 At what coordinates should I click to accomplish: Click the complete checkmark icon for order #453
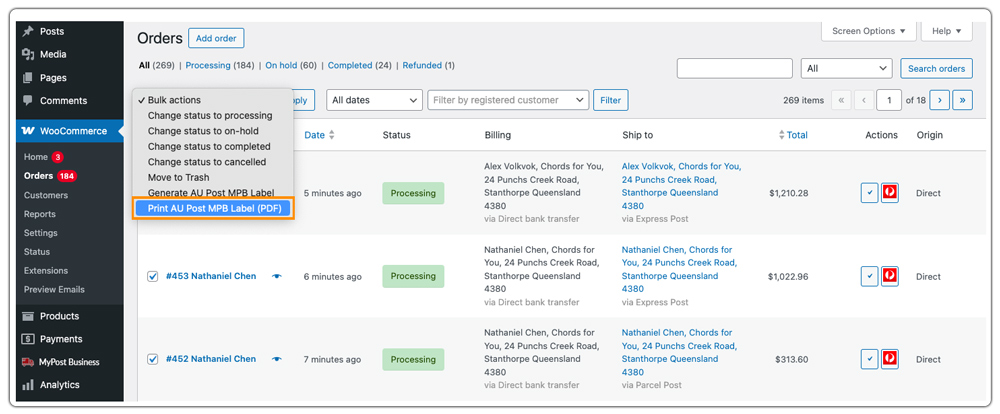pyautogui.click(x=869, y=276)
